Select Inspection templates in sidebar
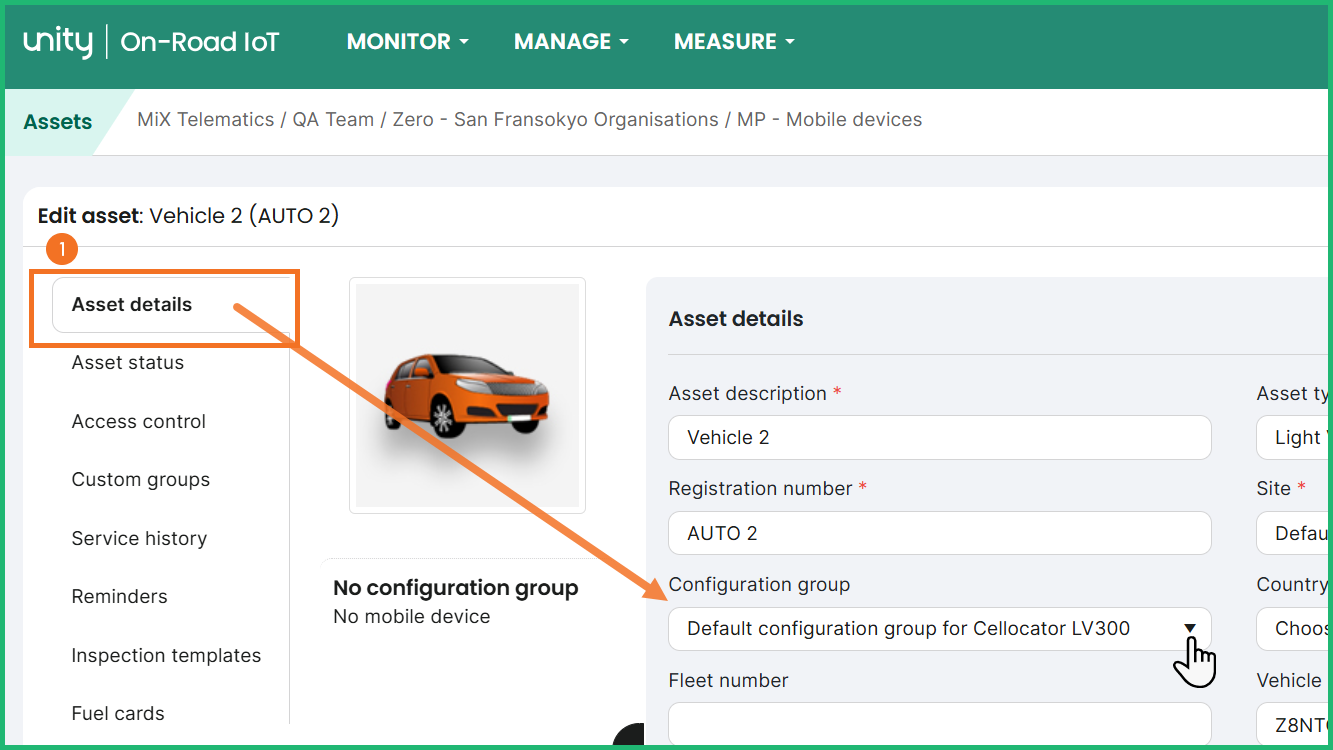Screen dimensions: 1333x750 (x=166, y=656)
